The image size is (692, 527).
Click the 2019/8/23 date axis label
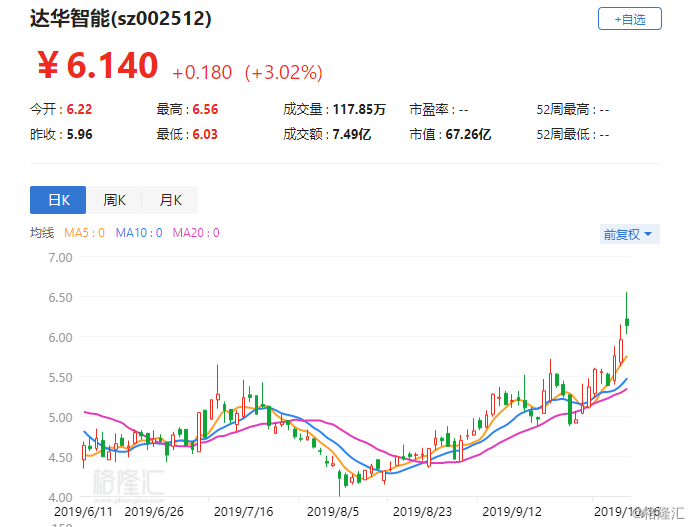(422, 512)
